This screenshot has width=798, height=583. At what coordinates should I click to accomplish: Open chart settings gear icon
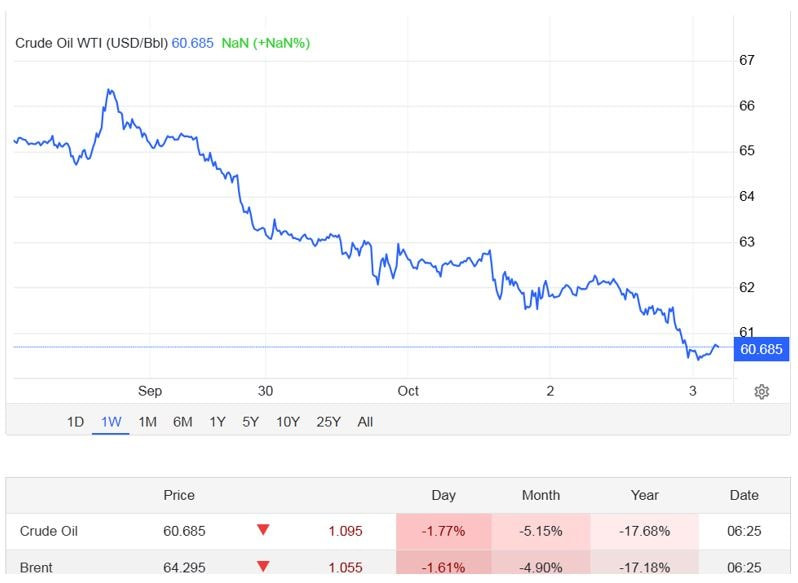pos(761,391)
